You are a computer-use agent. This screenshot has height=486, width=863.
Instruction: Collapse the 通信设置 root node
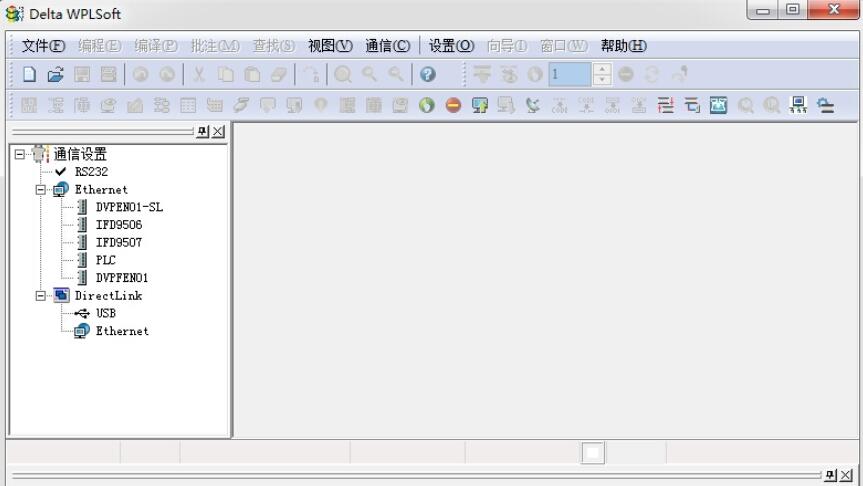[x=20, y=154]
